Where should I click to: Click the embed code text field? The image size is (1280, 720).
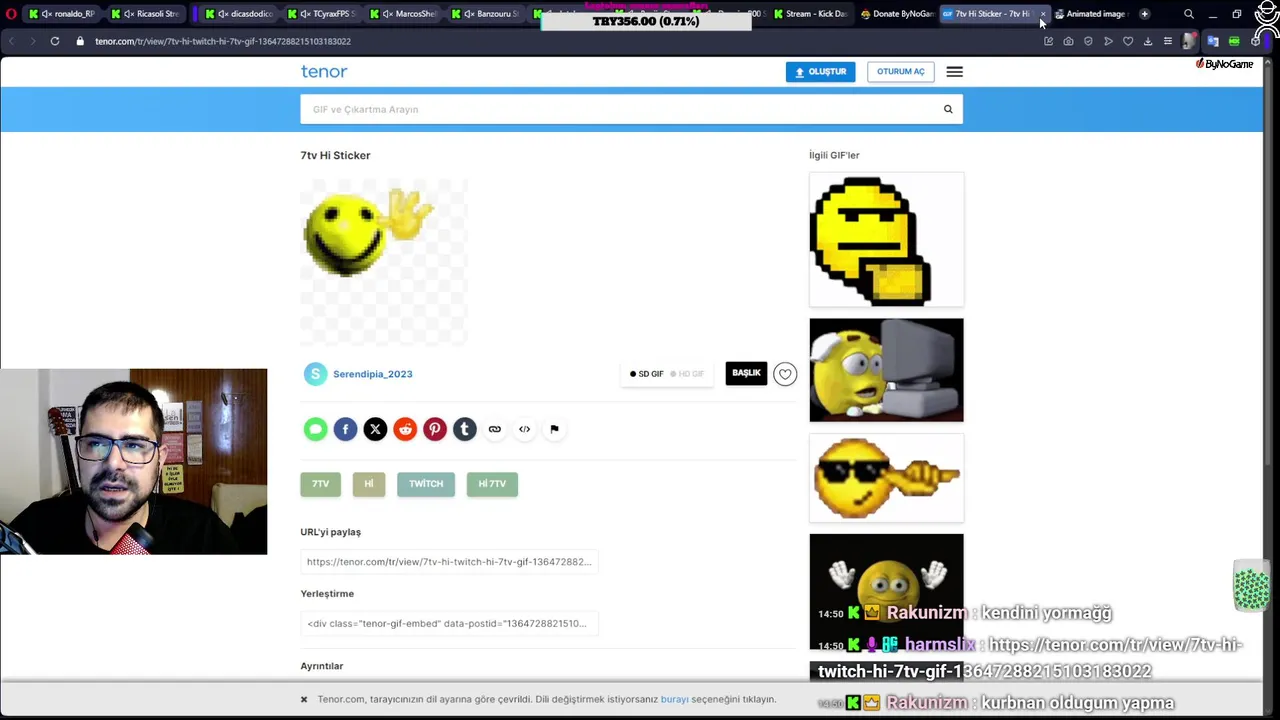pos(449,624)
